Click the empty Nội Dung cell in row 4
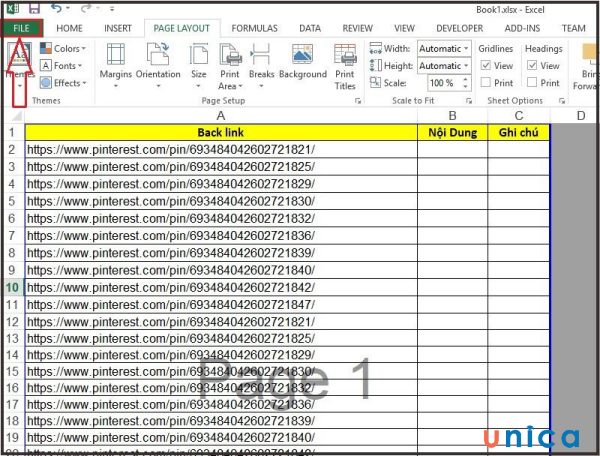600x456 pixels. click(452, 184)
